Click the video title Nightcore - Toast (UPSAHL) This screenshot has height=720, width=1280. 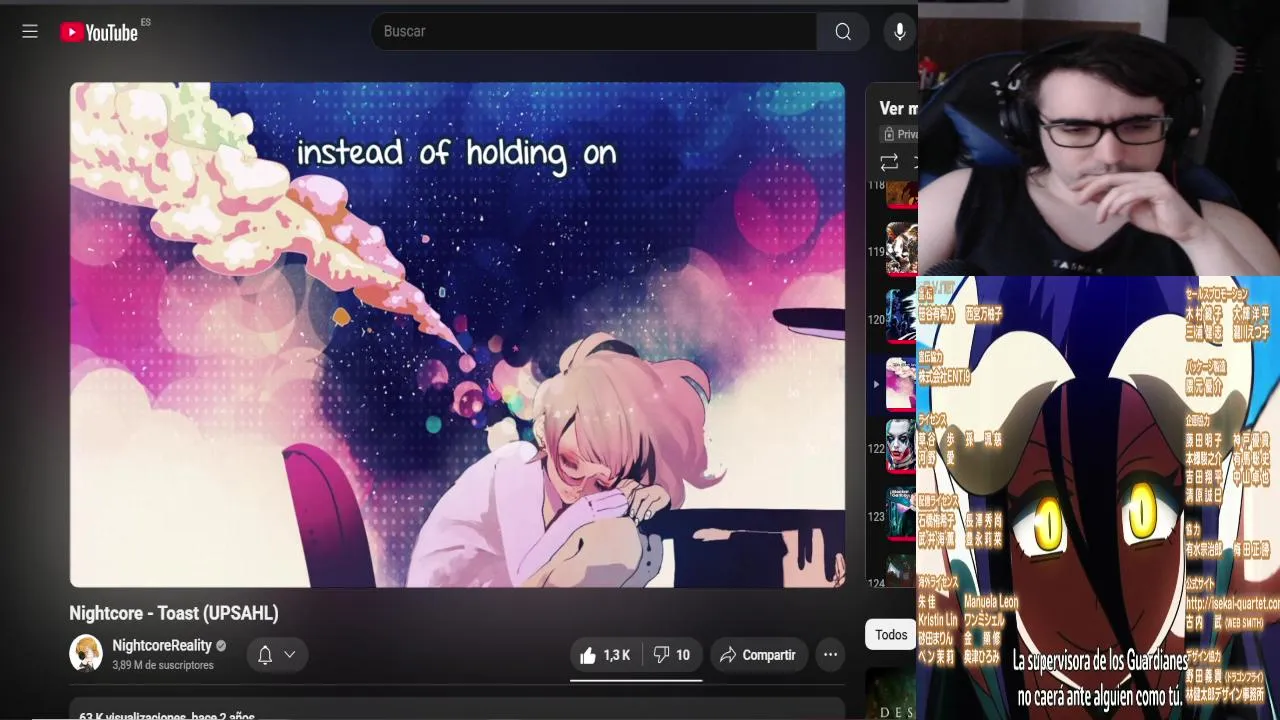pos(174,613)
